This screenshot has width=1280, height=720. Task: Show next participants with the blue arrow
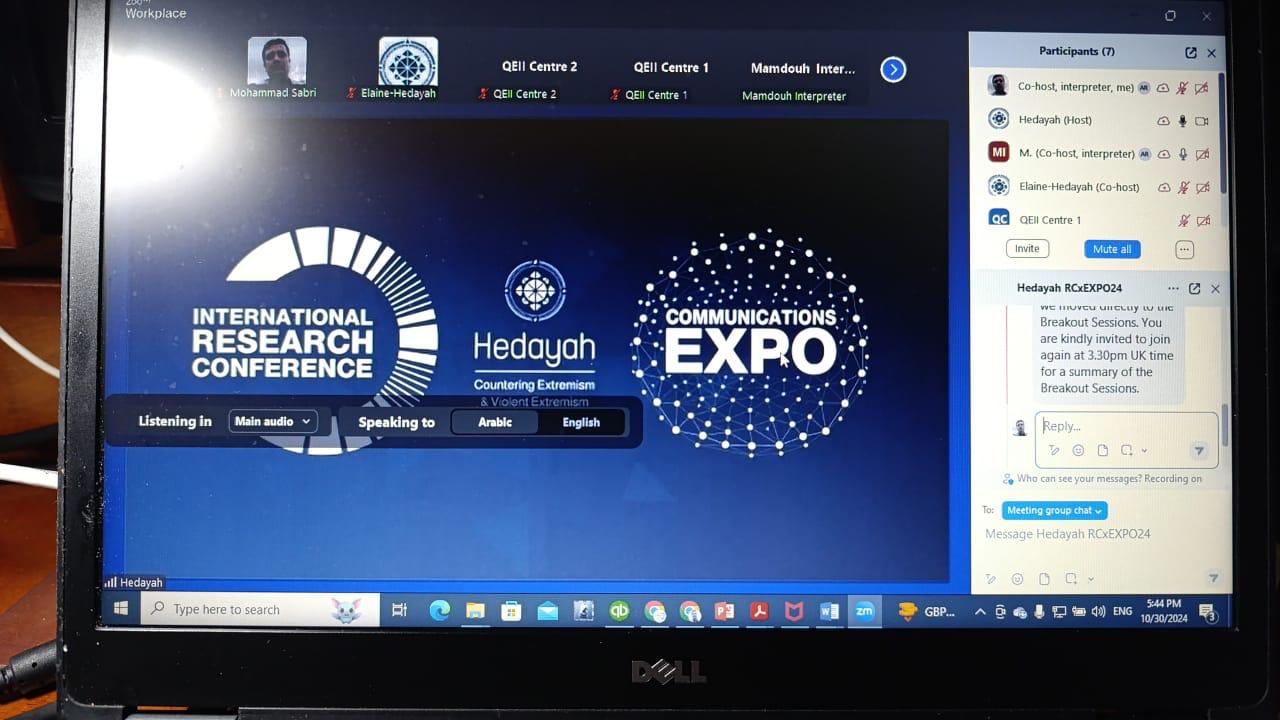893,70
